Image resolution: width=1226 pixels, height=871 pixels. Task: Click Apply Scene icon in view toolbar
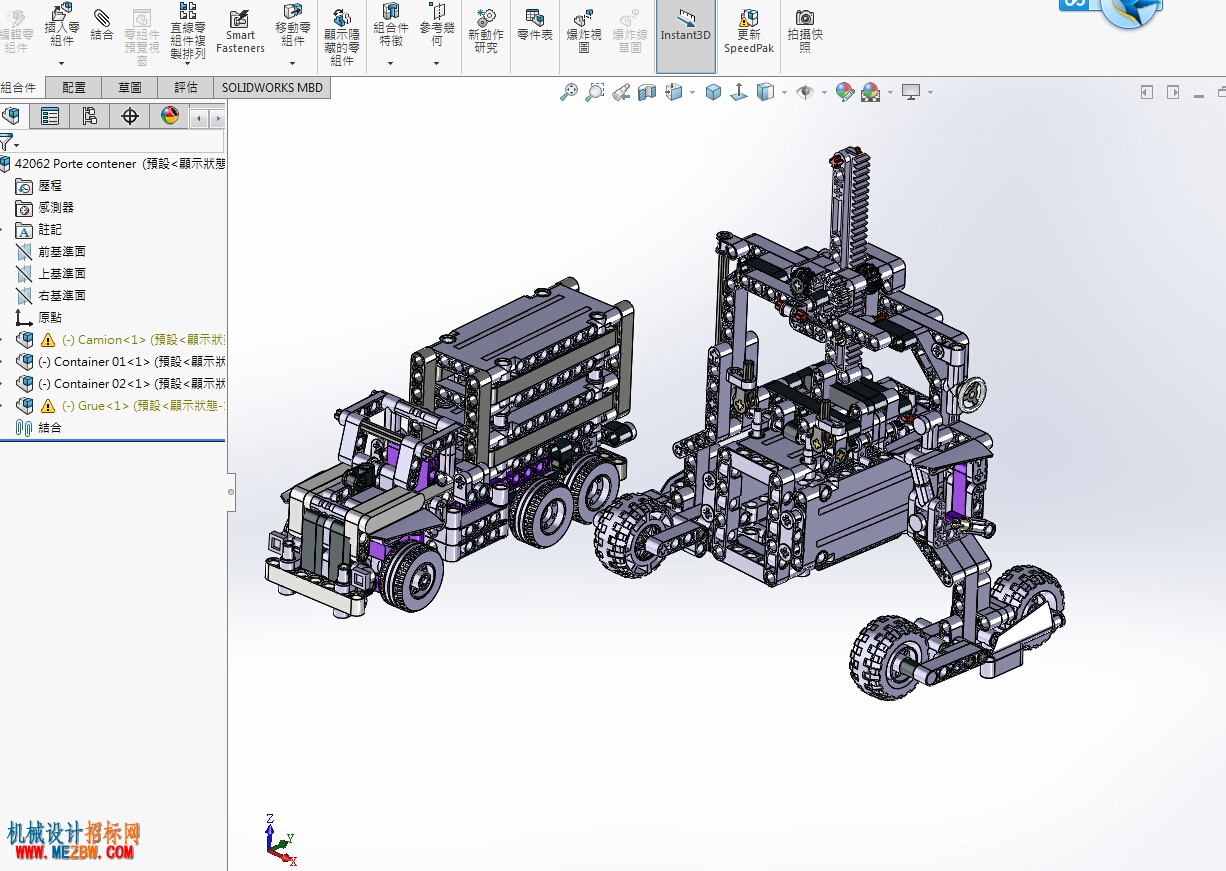point(871,93)
